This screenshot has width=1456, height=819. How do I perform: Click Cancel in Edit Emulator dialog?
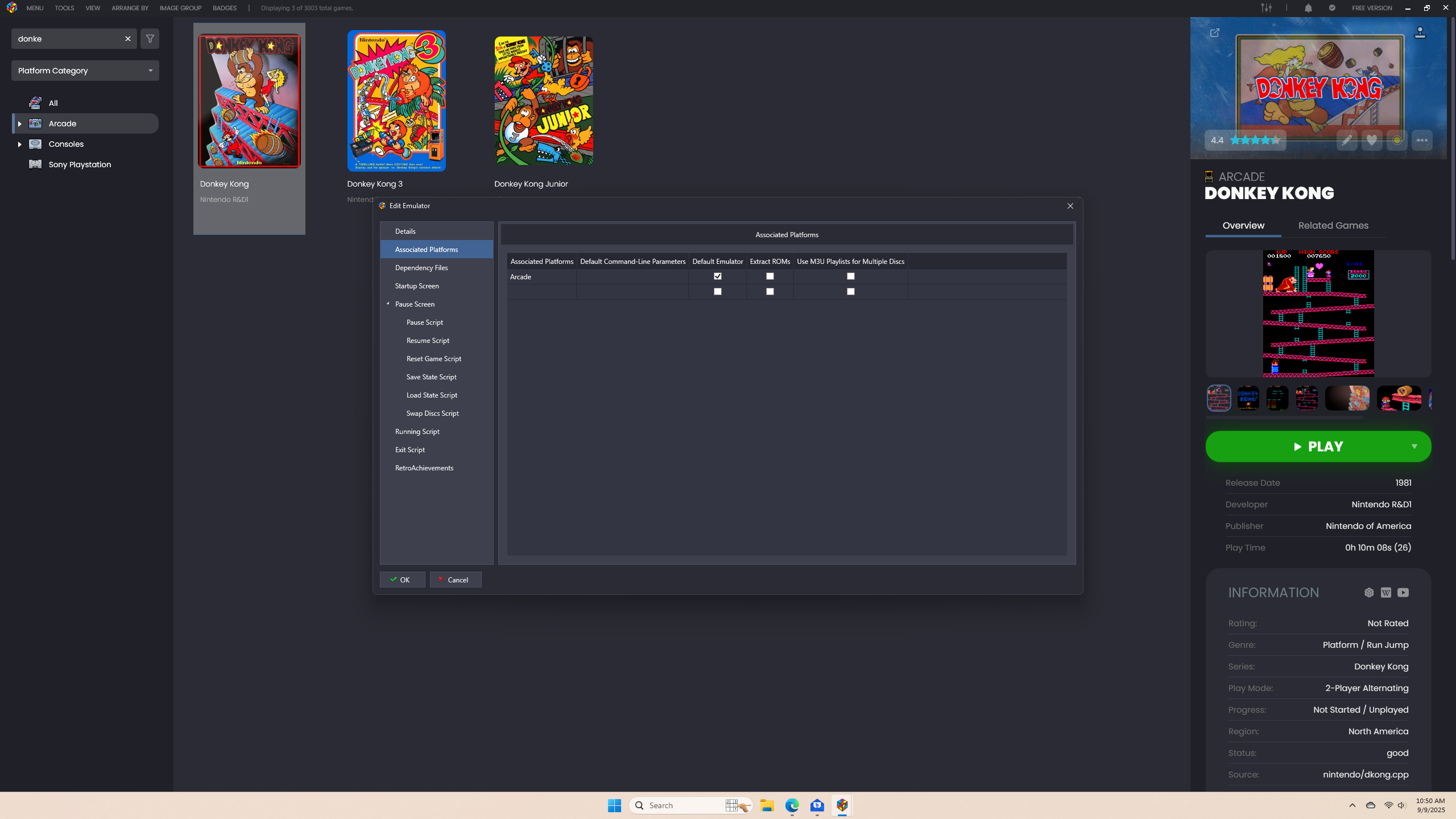[x=456, y=580]
